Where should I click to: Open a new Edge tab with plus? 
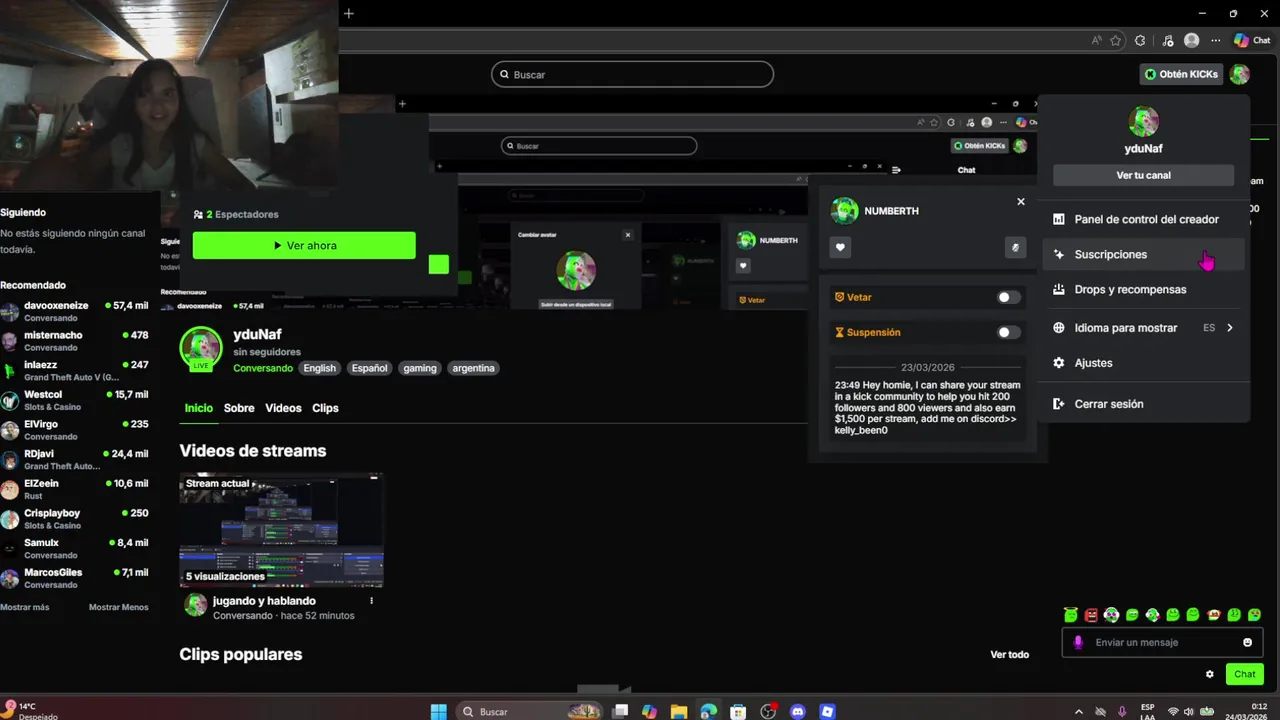(349, 14)
